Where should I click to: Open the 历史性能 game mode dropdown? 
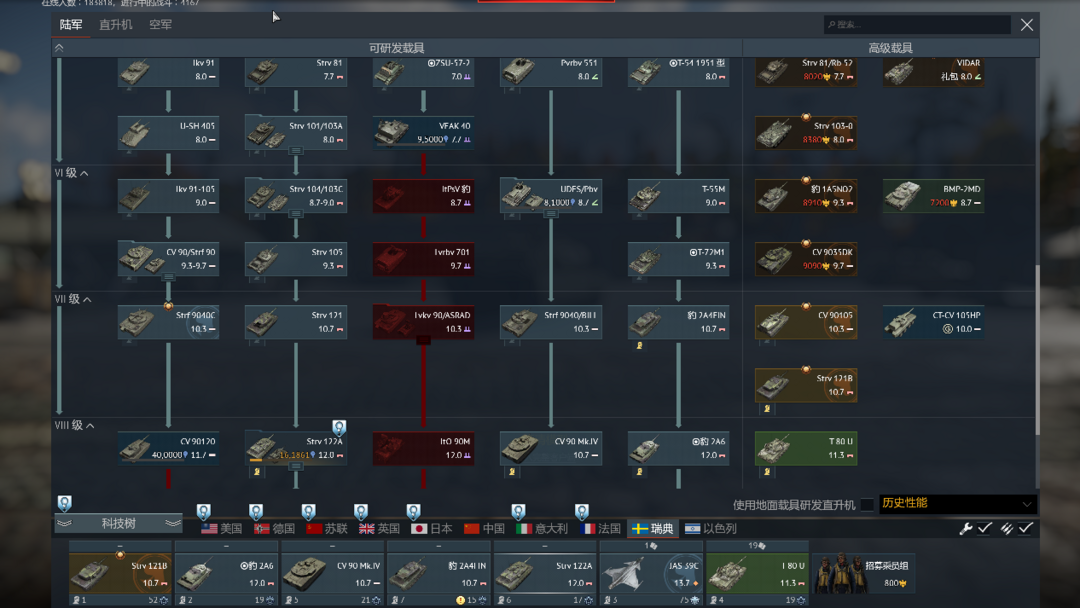click(957, 504)
